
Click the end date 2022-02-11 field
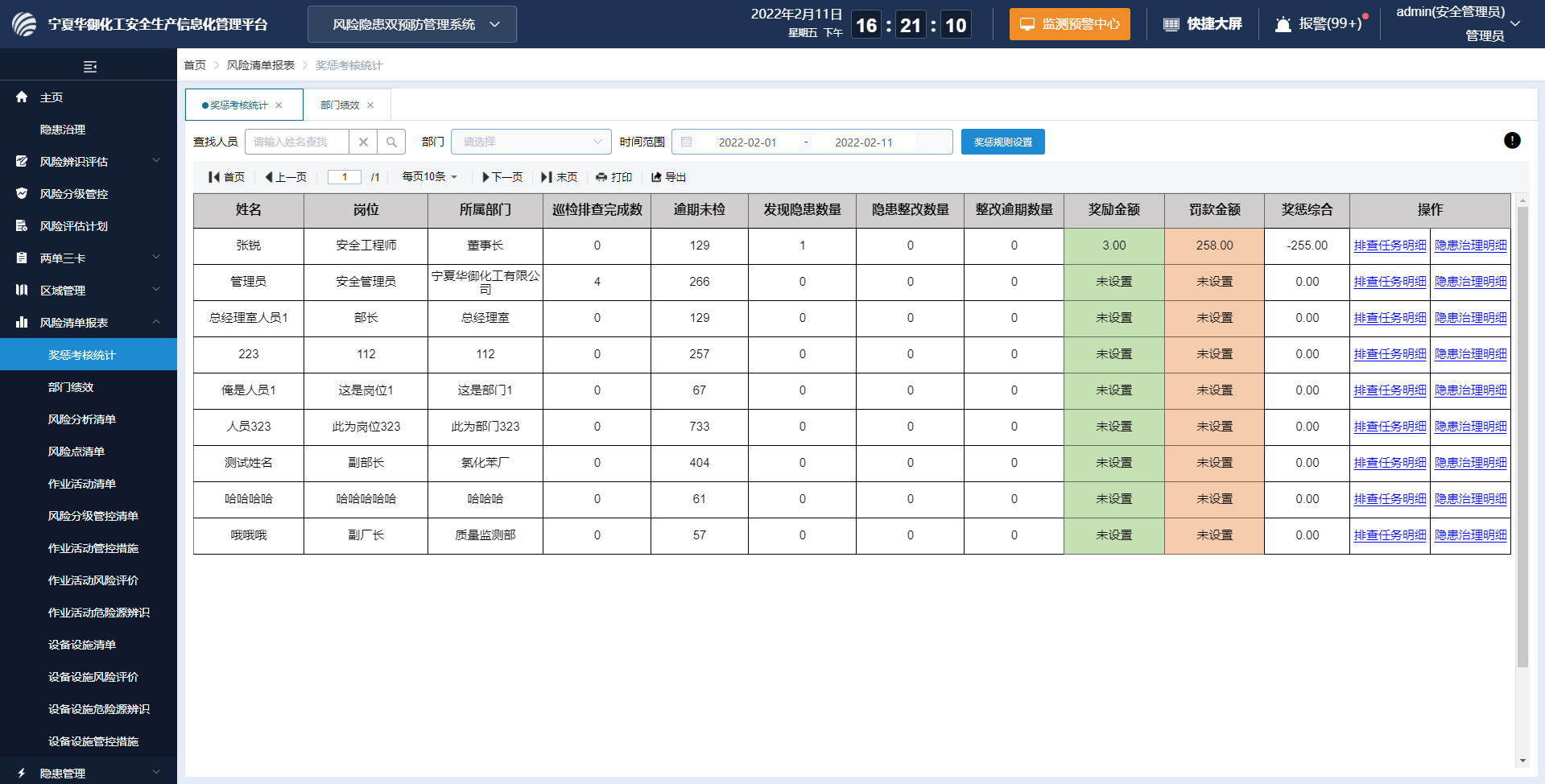pos(864,142)
